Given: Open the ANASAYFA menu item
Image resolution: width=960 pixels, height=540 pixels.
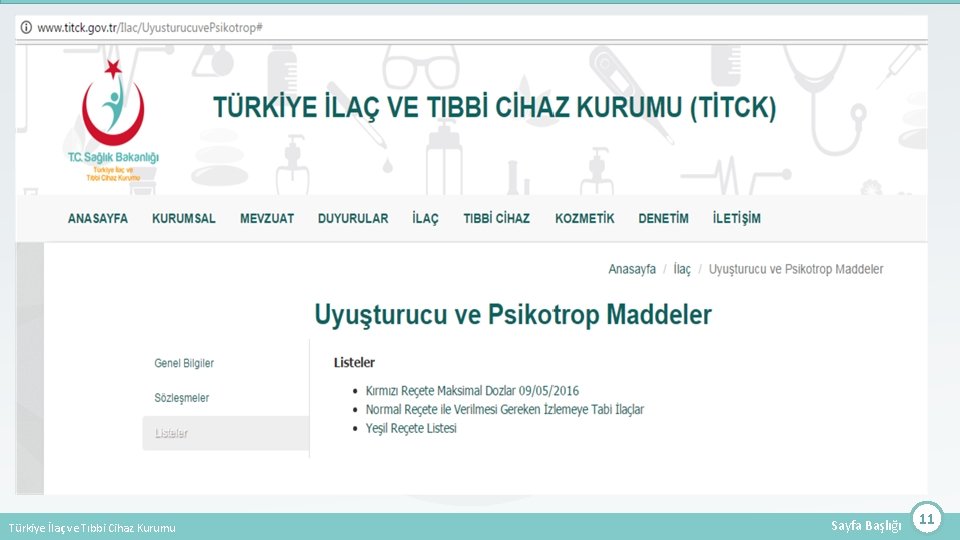Looking at the screenshot, I should point(98,219).
